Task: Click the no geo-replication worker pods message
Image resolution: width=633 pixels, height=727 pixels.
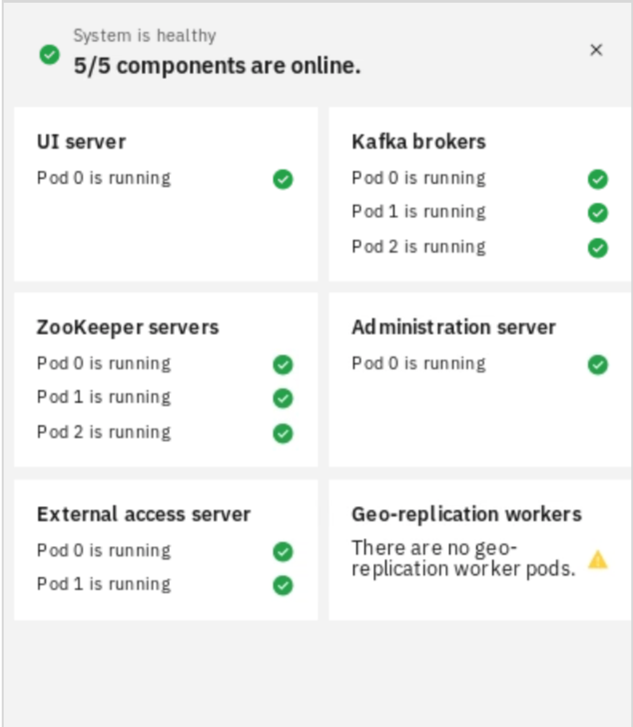Action: pyautogui.click(x=463, y=559)
